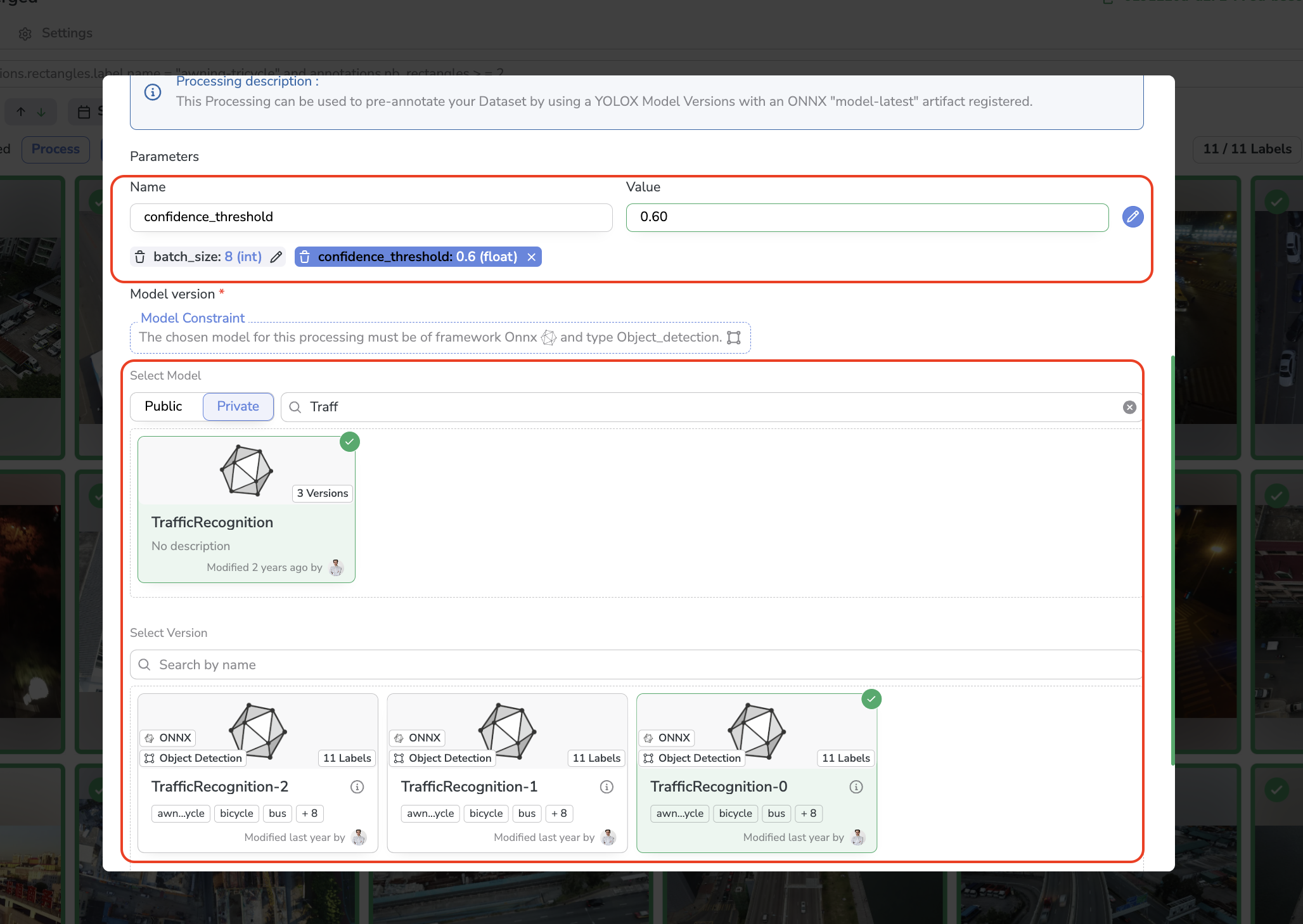The height and width of the screenshot is (924, 1303).
Task: Expand the + 8 labels on TrafficRecognition-1
Action: pyautogui.click(x=559, y=813)
